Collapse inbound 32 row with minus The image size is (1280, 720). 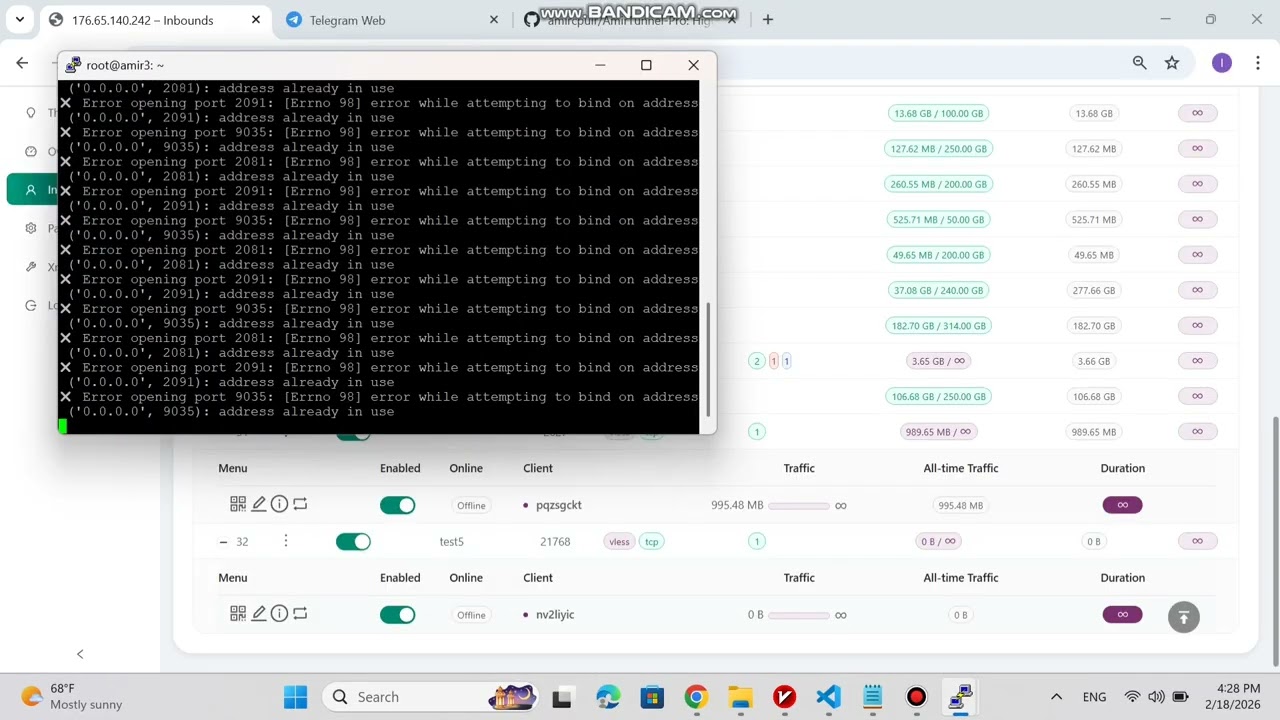coord(223,541)
